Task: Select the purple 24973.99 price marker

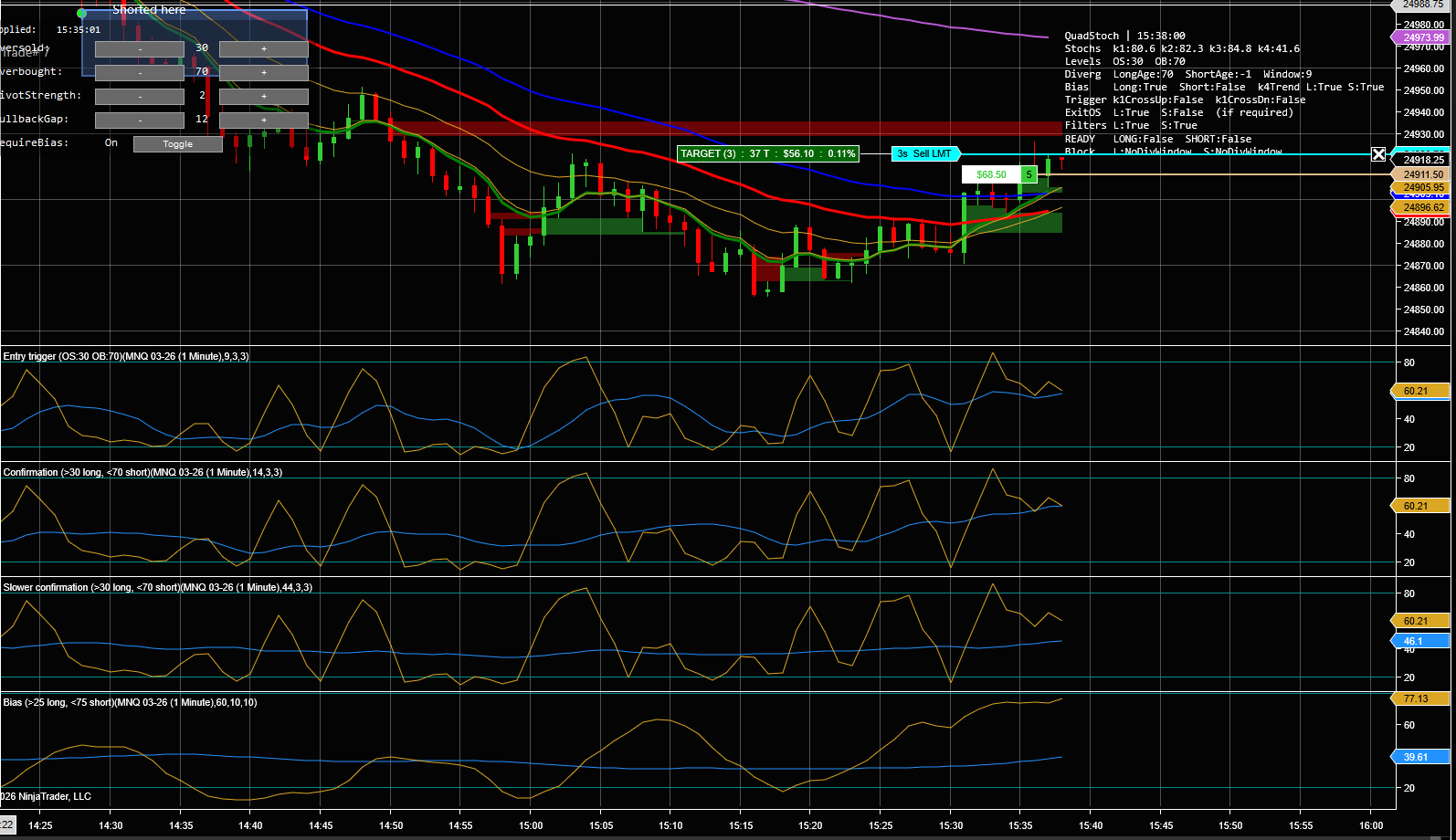Action: (1421, 37)
